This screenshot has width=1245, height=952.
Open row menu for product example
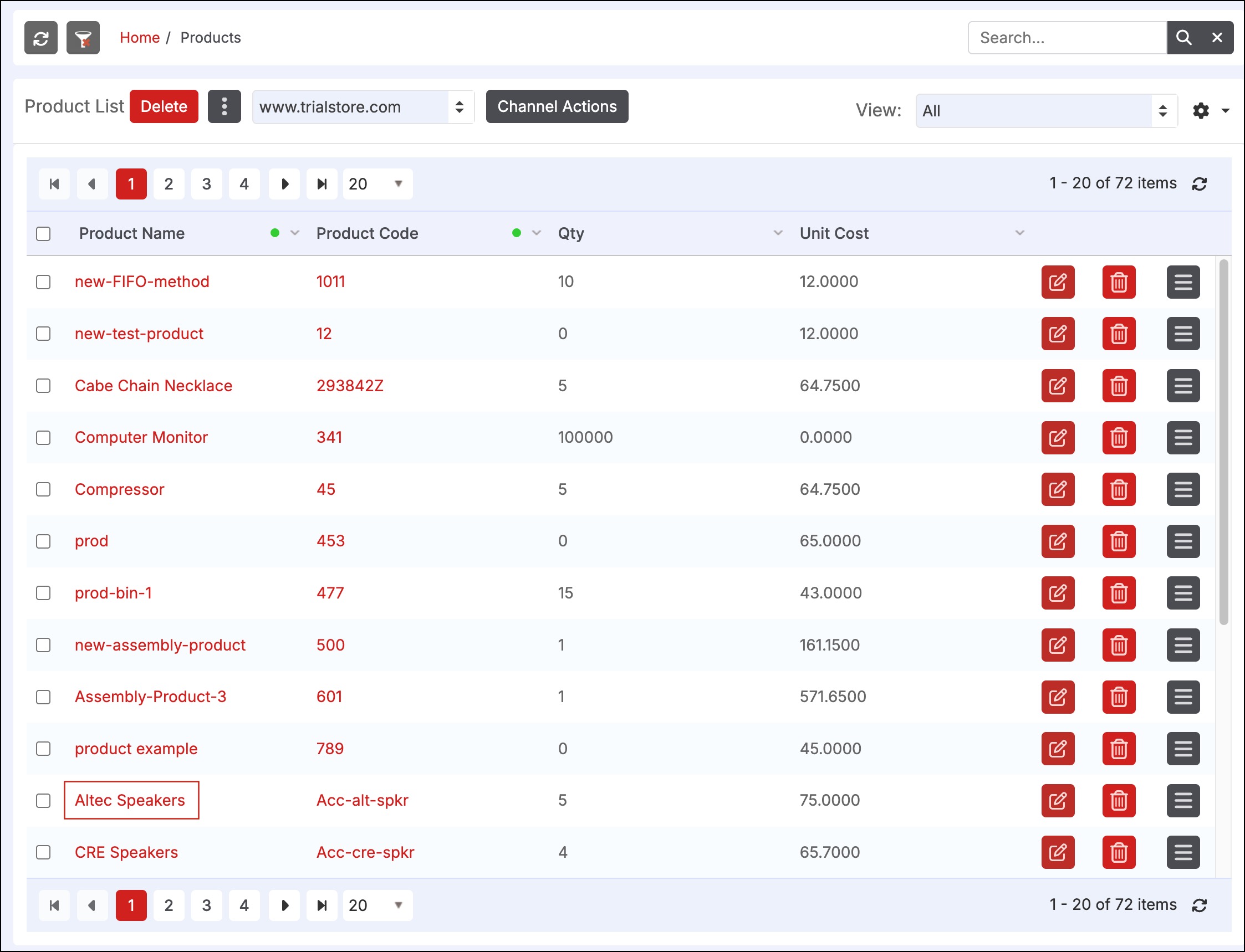coord(1183,749)
